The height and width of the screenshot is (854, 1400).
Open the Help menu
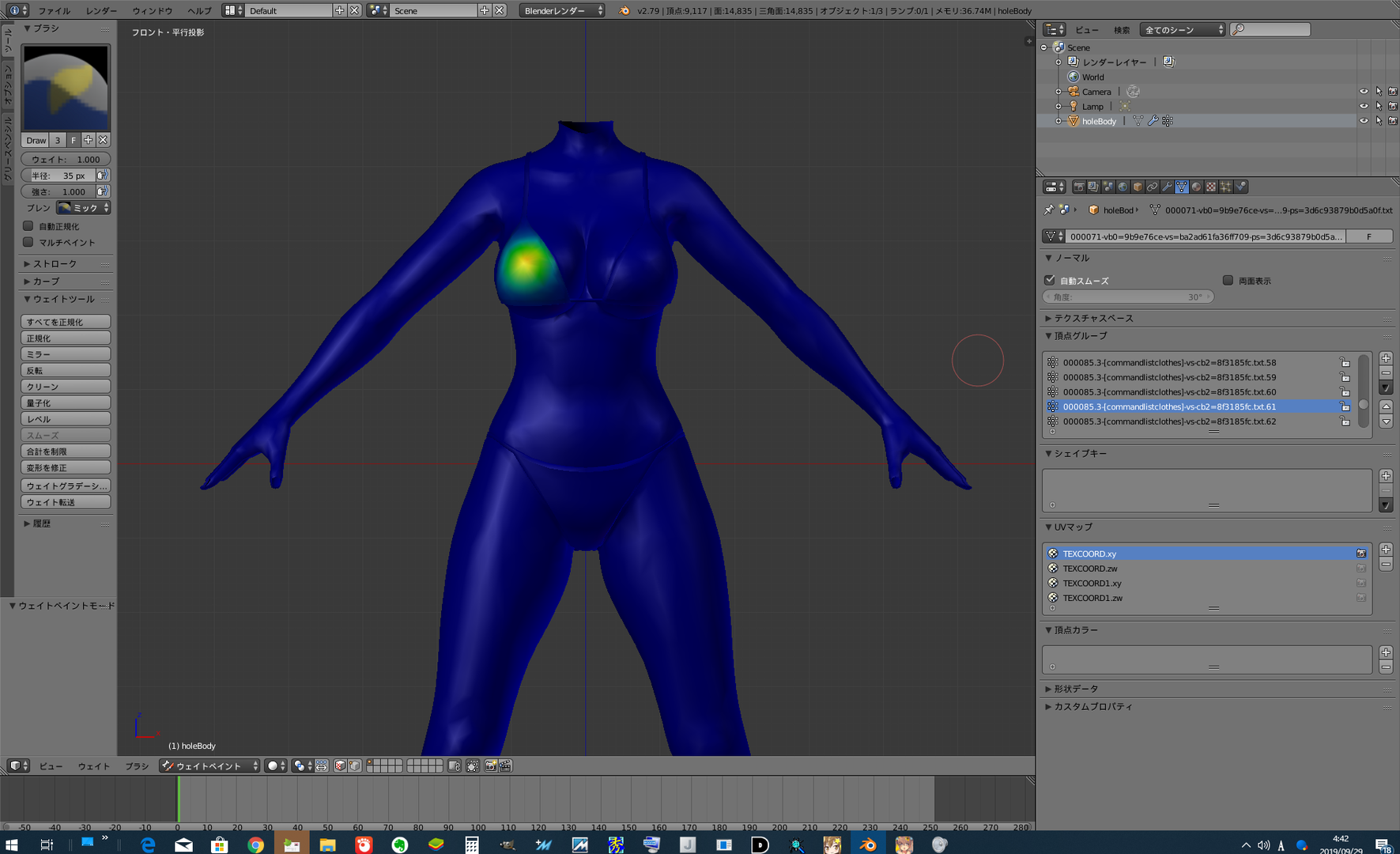tap(199, 11)
